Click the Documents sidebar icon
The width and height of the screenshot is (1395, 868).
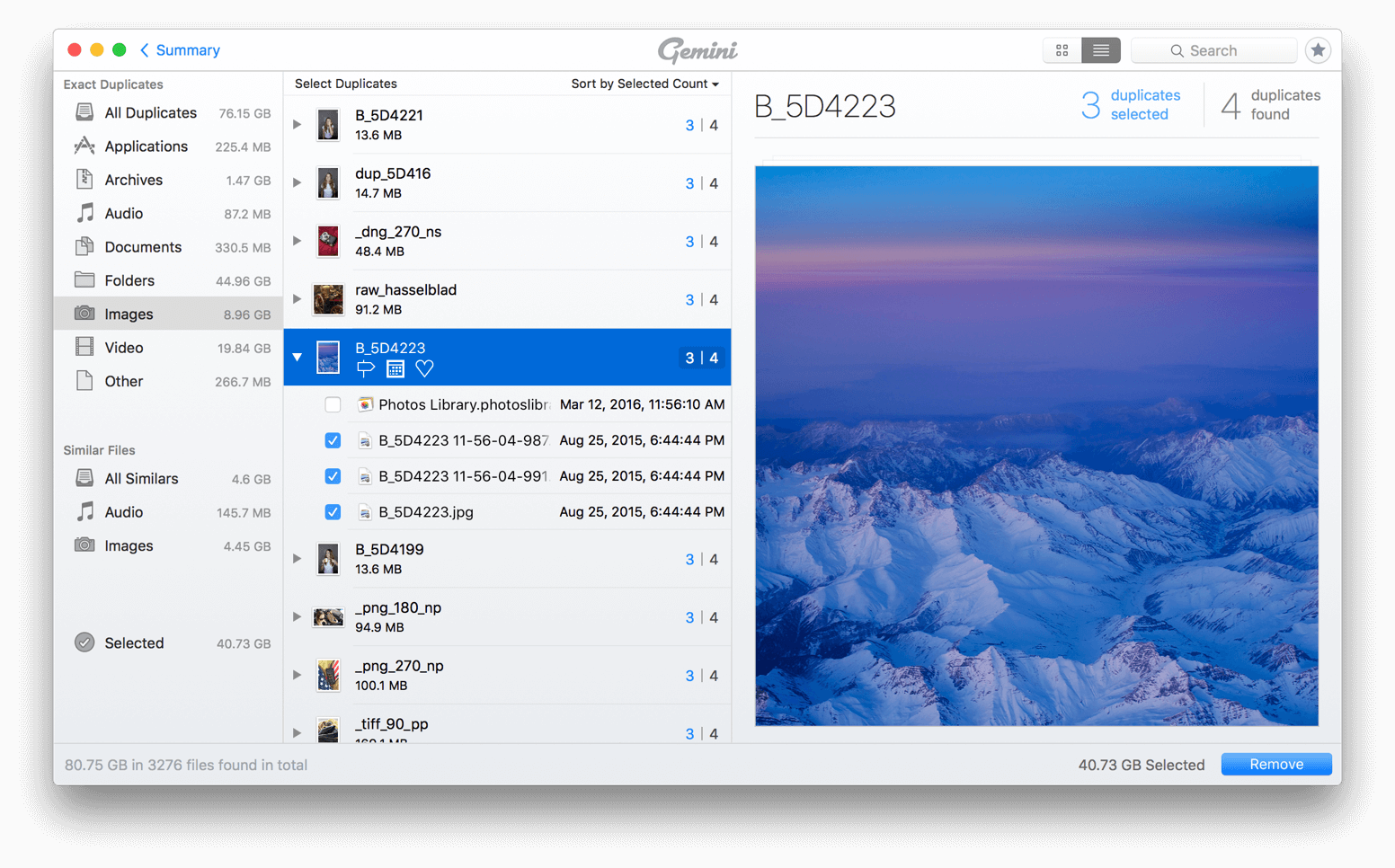[x=84, y=246]
